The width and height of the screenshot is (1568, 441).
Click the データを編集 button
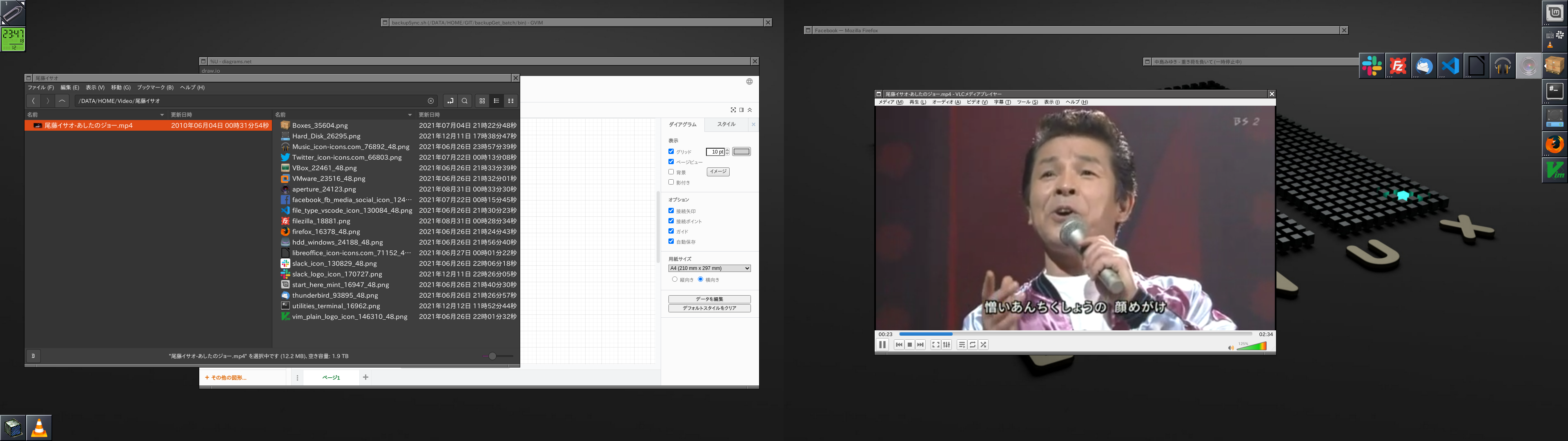709,299
